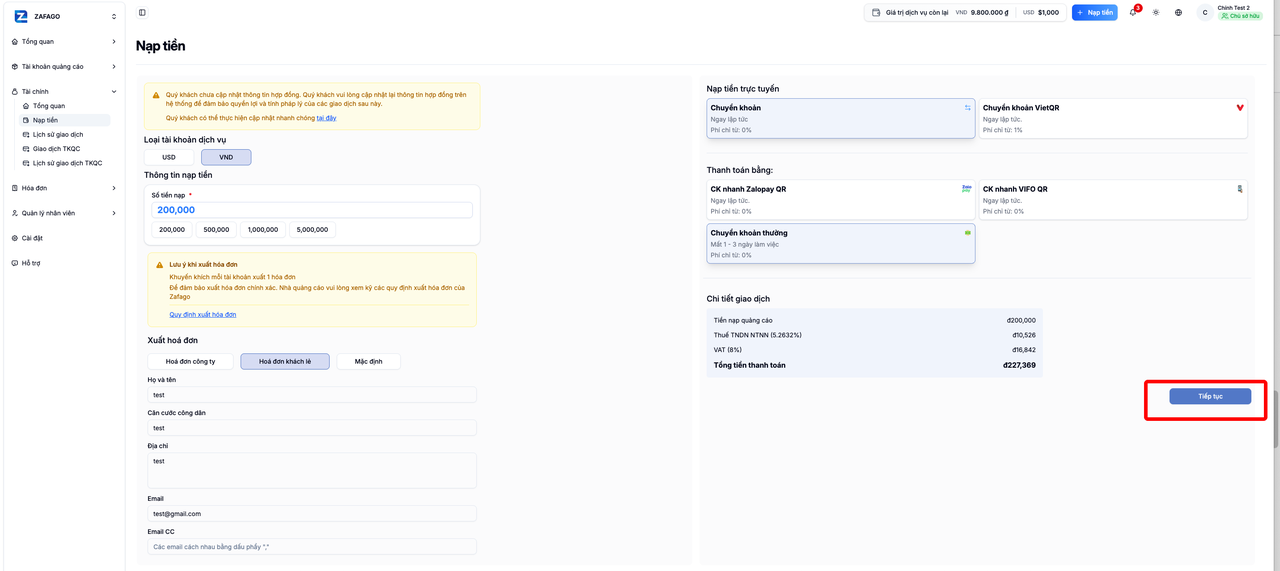
Task: Choose the 1,000,000 quick amount button
Action: pos(263,229)
